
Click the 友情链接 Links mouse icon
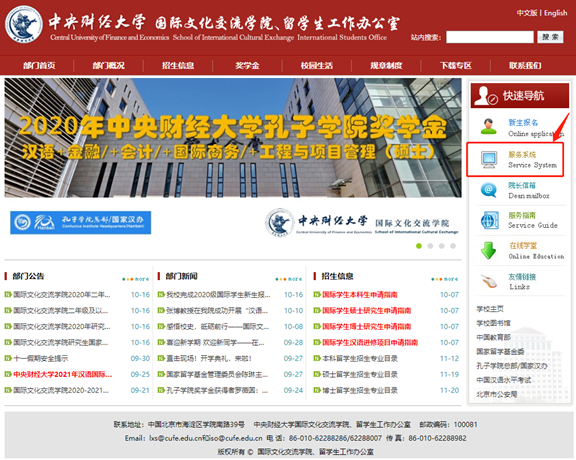point(489,281)
